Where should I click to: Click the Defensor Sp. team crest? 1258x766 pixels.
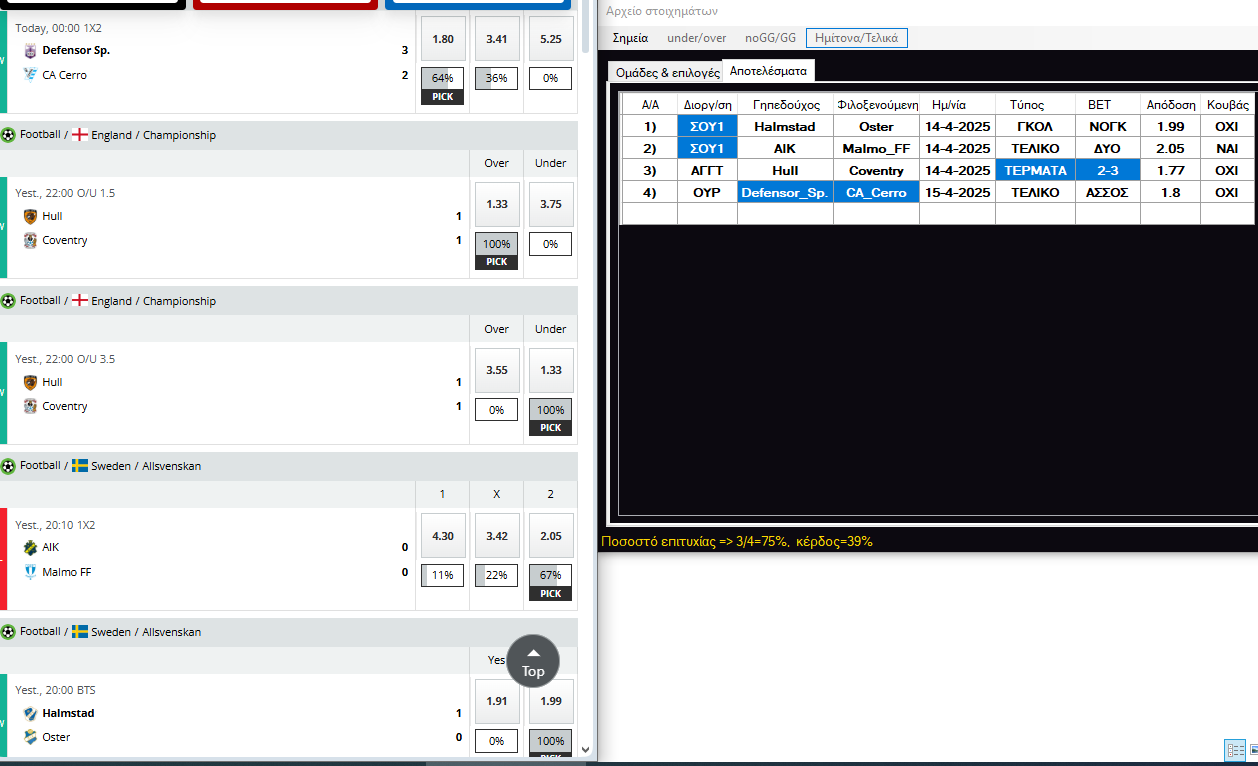[30, 51]
